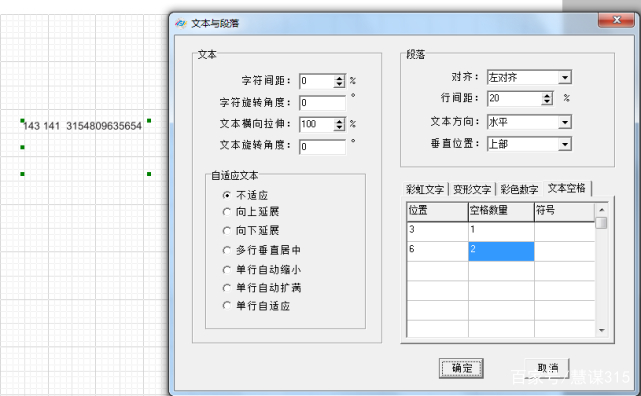Open the 文本方向 dropdown
This screenshot has width=641, height=396.
[x=565, y=122]
